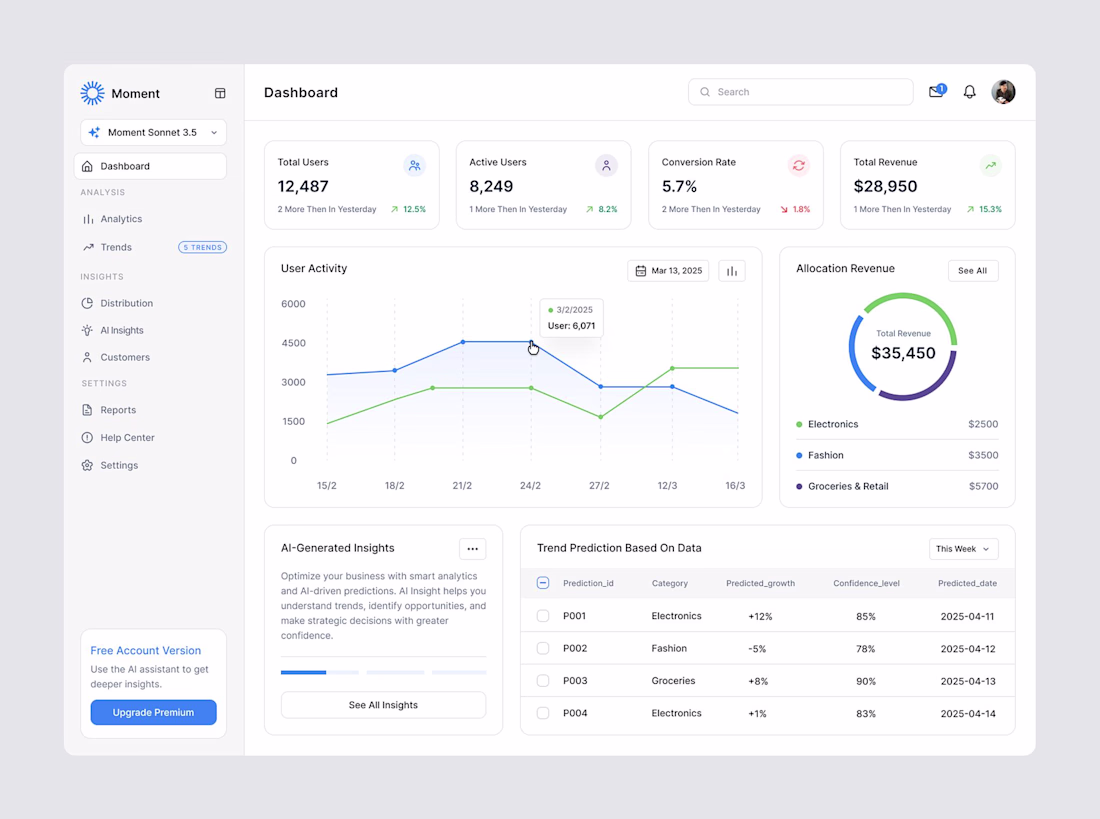Image resolution: width=1100 pixels, height=819 pixels.
Task: Switch to bar chart view icon
Action: click(732, 271)
